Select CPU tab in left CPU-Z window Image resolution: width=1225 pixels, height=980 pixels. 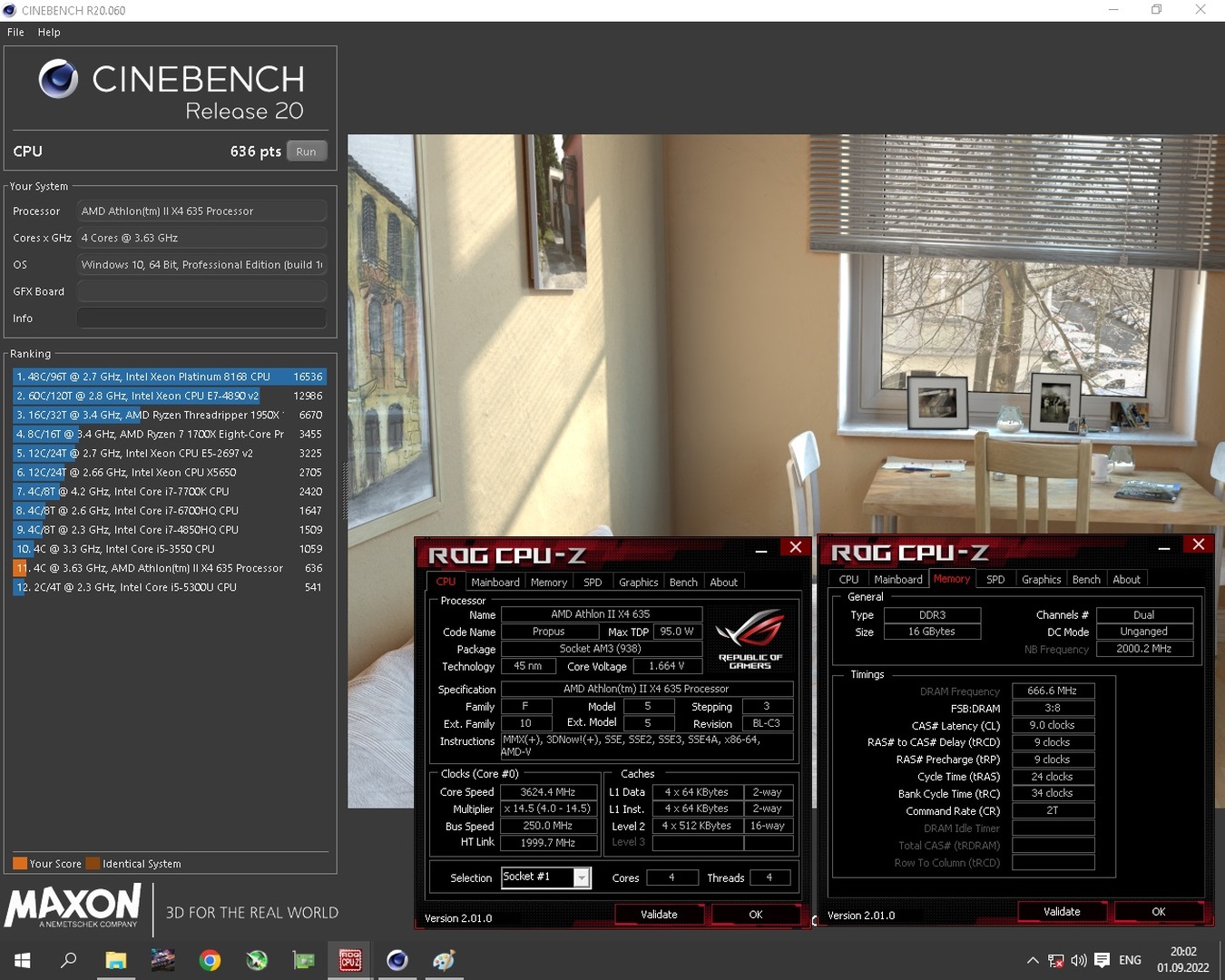[446, 582]
